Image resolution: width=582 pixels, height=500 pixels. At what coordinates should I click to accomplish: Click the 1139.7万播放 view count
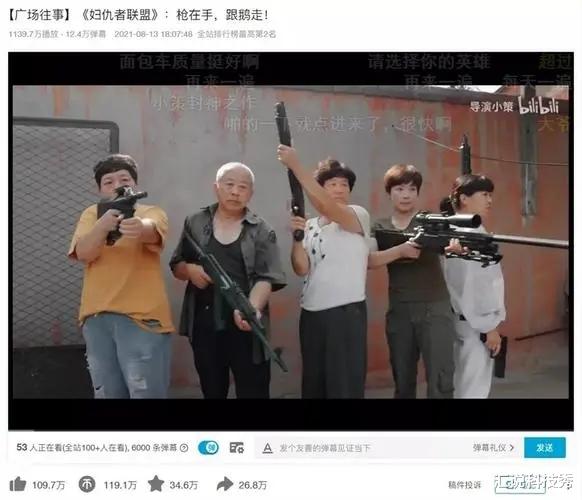[33, 34]
